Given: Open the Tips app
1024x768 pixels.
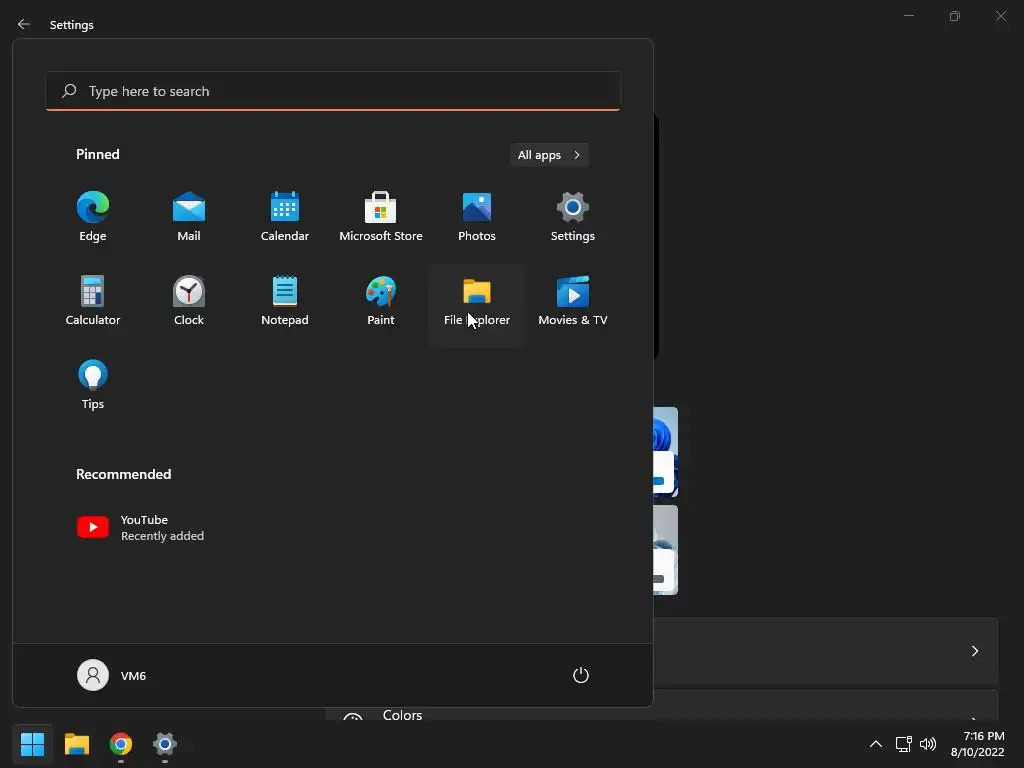Looking at the screenshot, I should tap(93, 385).
